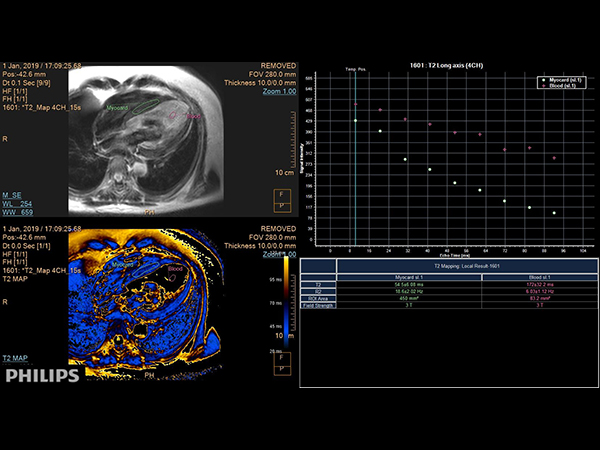Screen dimensions: 600x450
Task: Click the first white Myocard data point on the cyan line
Action: [355, 121]
